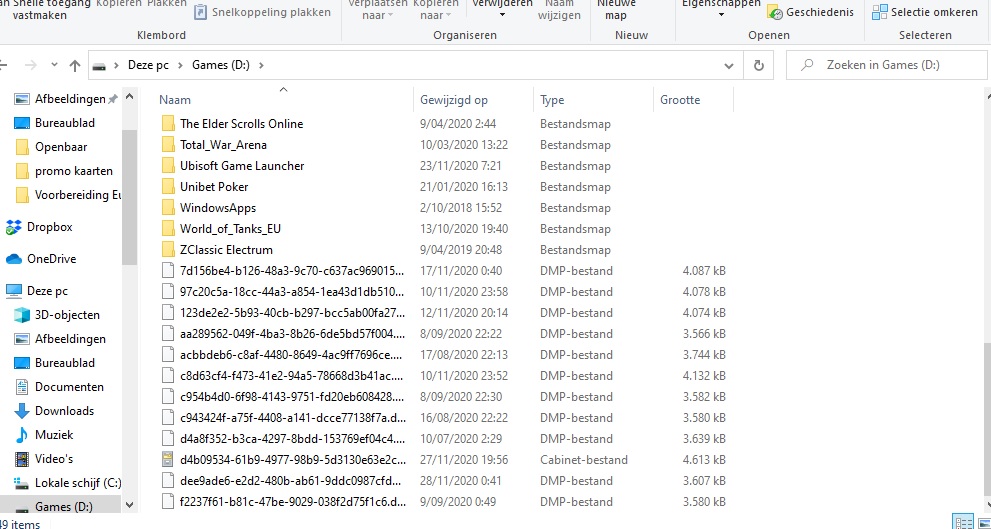Switch to details view icon in the status bar
The width and height of the screenshot is (991, 529).
[x=963, y=522]
